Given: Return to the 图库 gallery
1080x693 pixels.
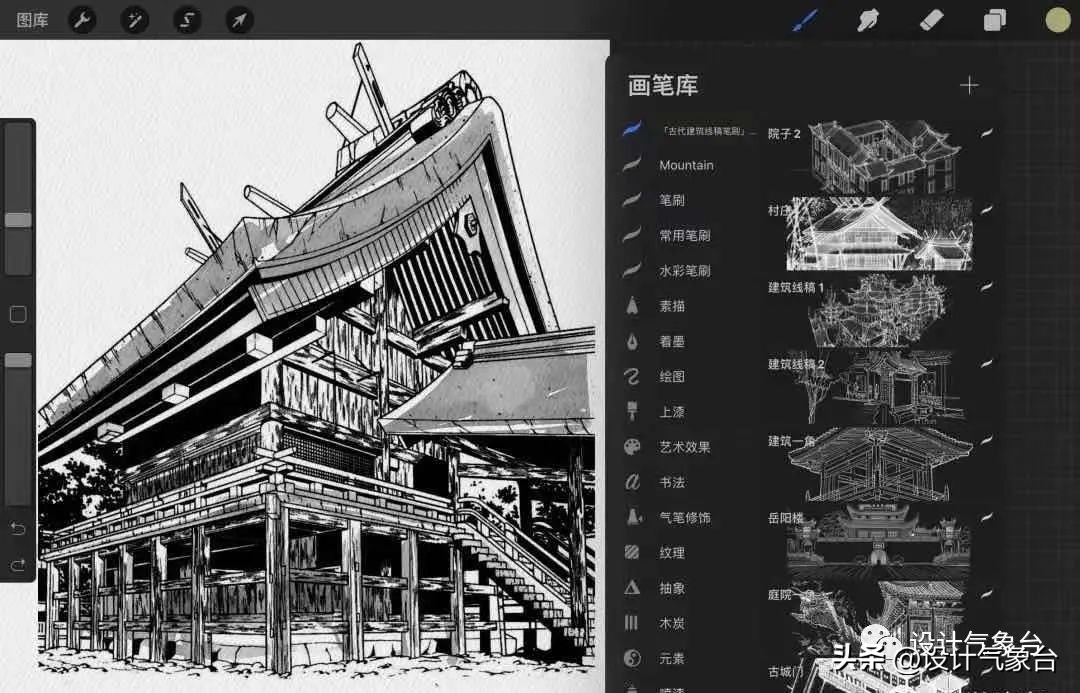Looking at the screenshot, I should (x=32, y=20).
